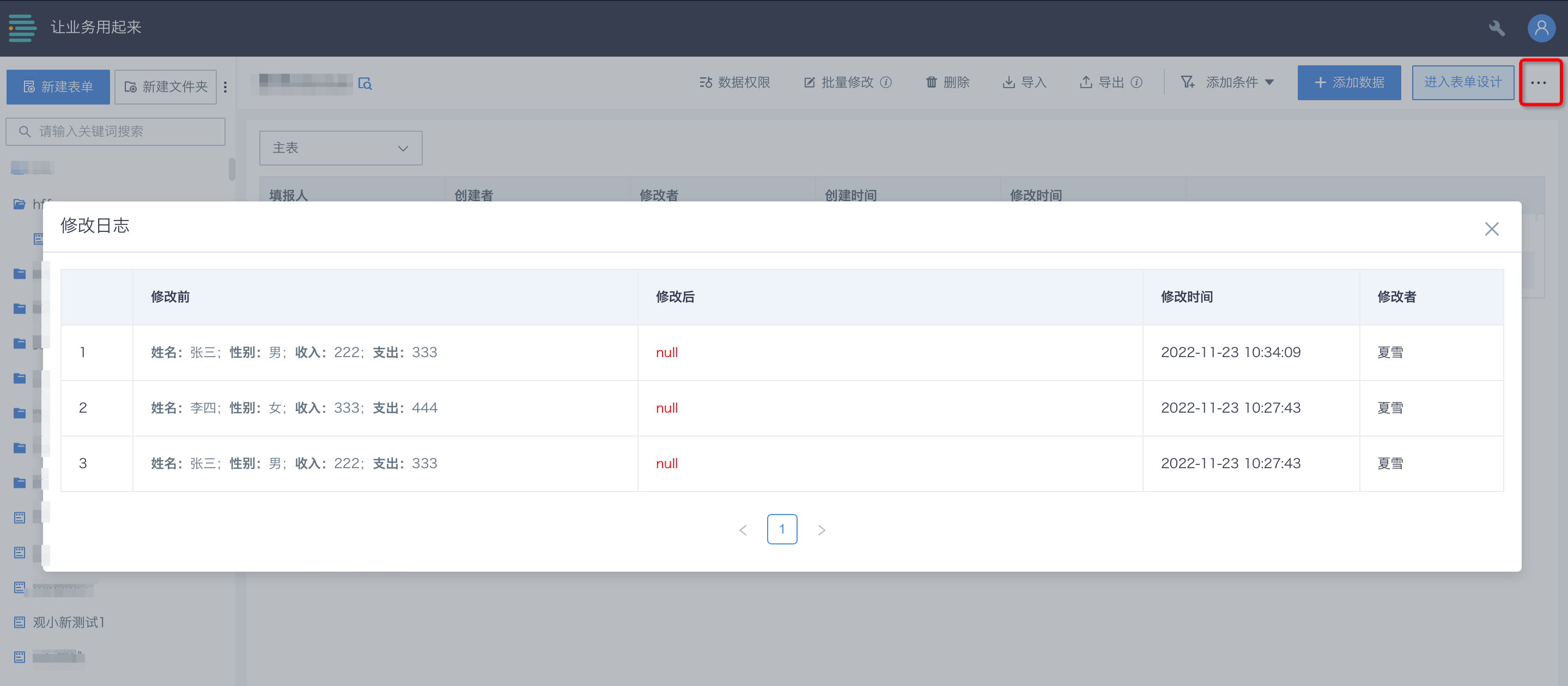This screenshot has height=686, width=1568.
Task: Click the 导出 info circle icon
Action: pos(1137,82)
